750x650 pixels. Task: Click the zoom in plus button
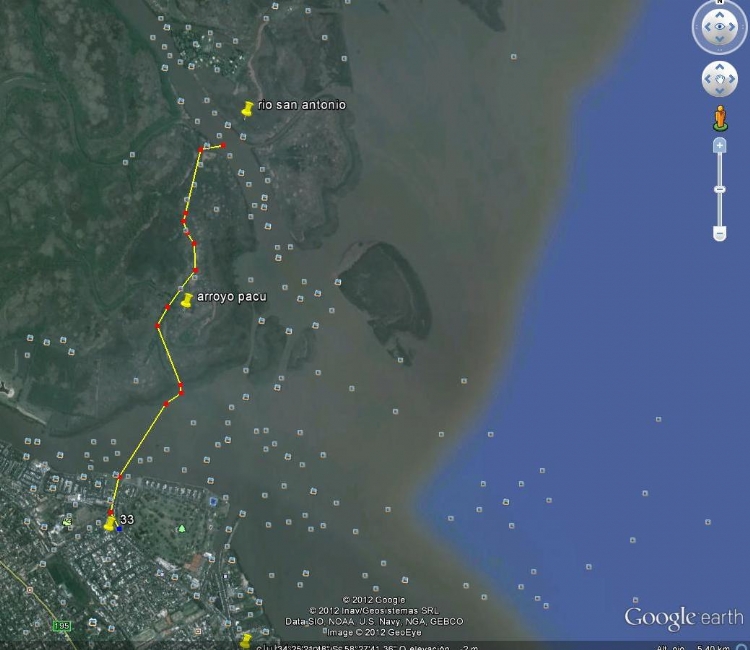(x=720, y=145)
